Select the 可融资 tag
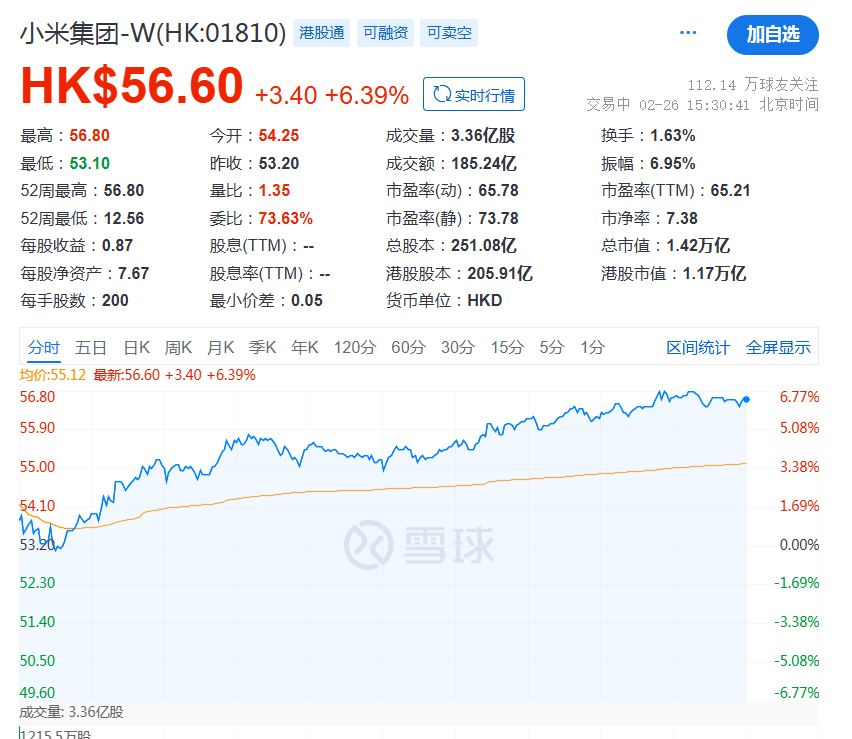Viewport: 852px width, 739px height. (385, 33)
